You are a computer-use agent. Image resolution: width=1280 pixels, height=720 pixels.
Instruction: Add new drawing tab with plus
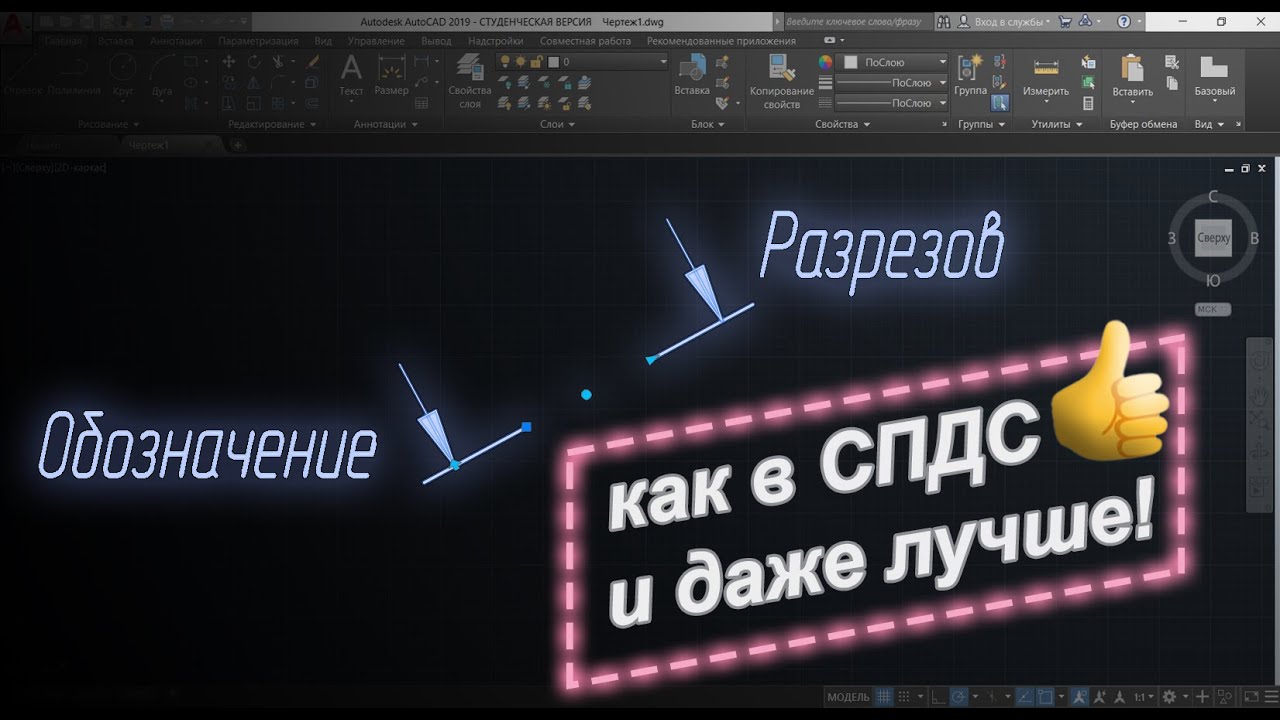click(238, 145)
